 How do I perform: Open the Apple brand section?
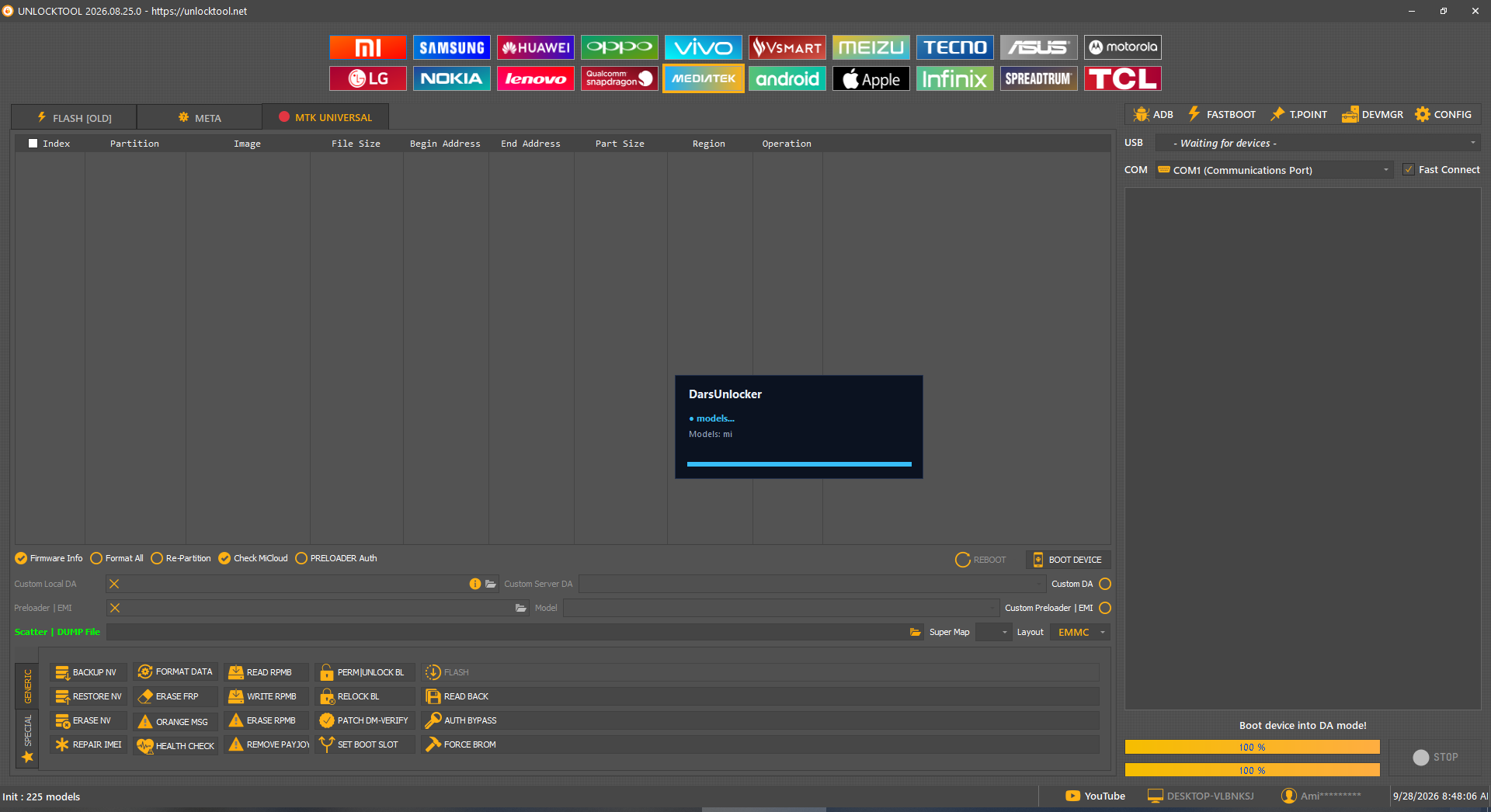(871, 78)
